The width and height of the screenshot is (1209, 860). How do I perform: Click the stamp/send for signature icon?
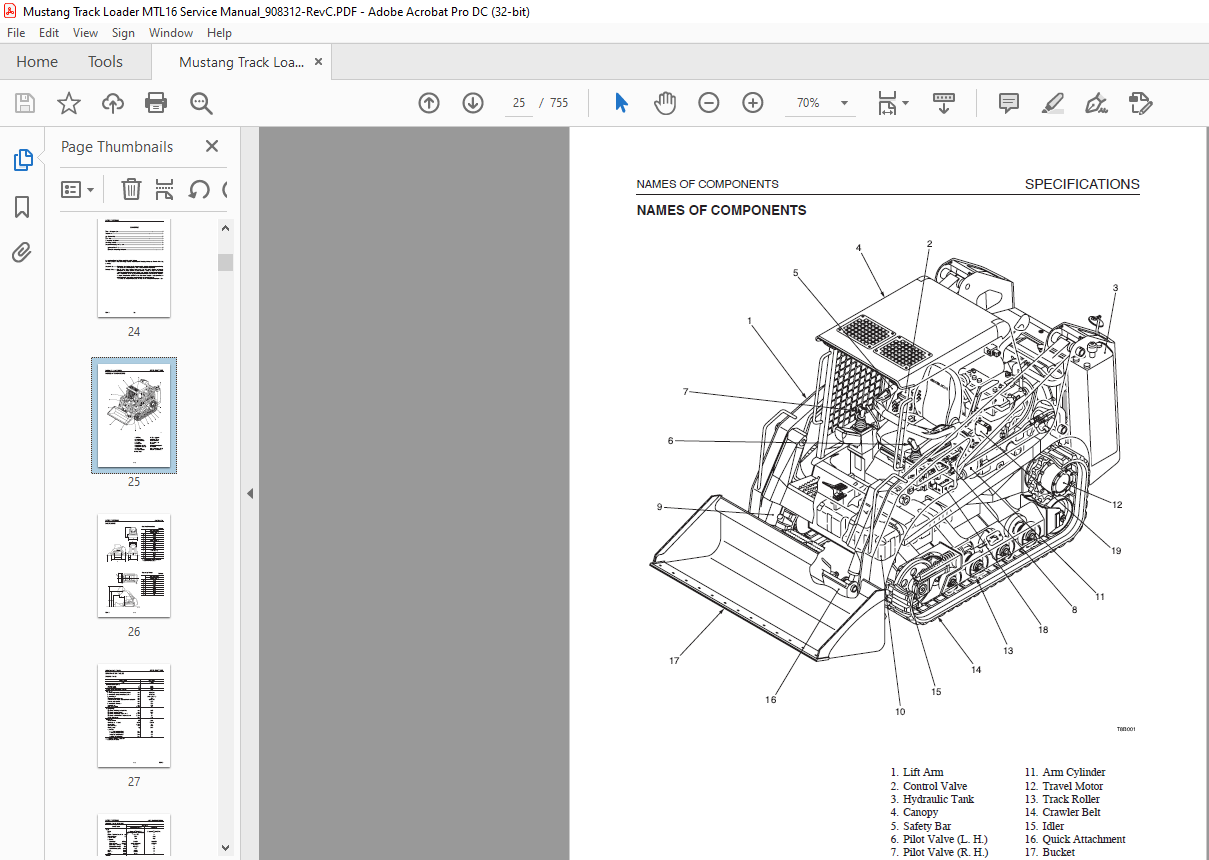1140,103
